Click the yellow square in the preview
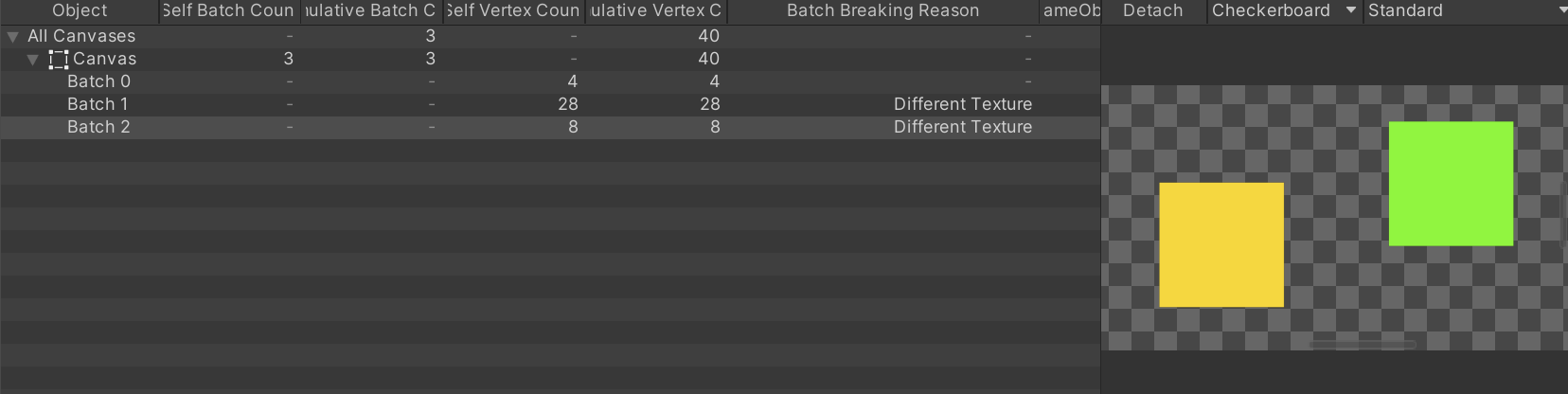 (1221, 244)
